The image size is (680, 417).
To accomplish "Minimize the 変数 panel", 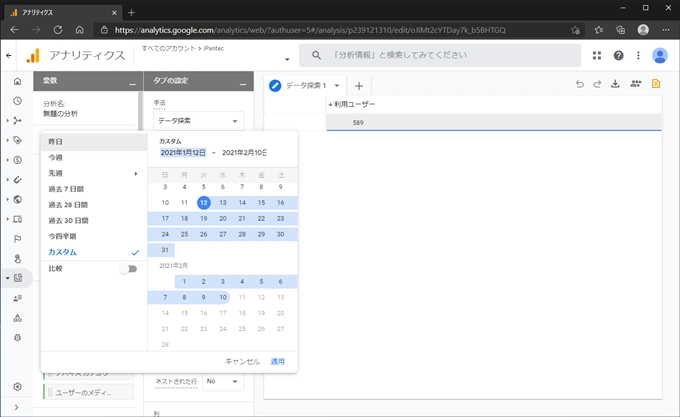I will [x=132, y=84].
